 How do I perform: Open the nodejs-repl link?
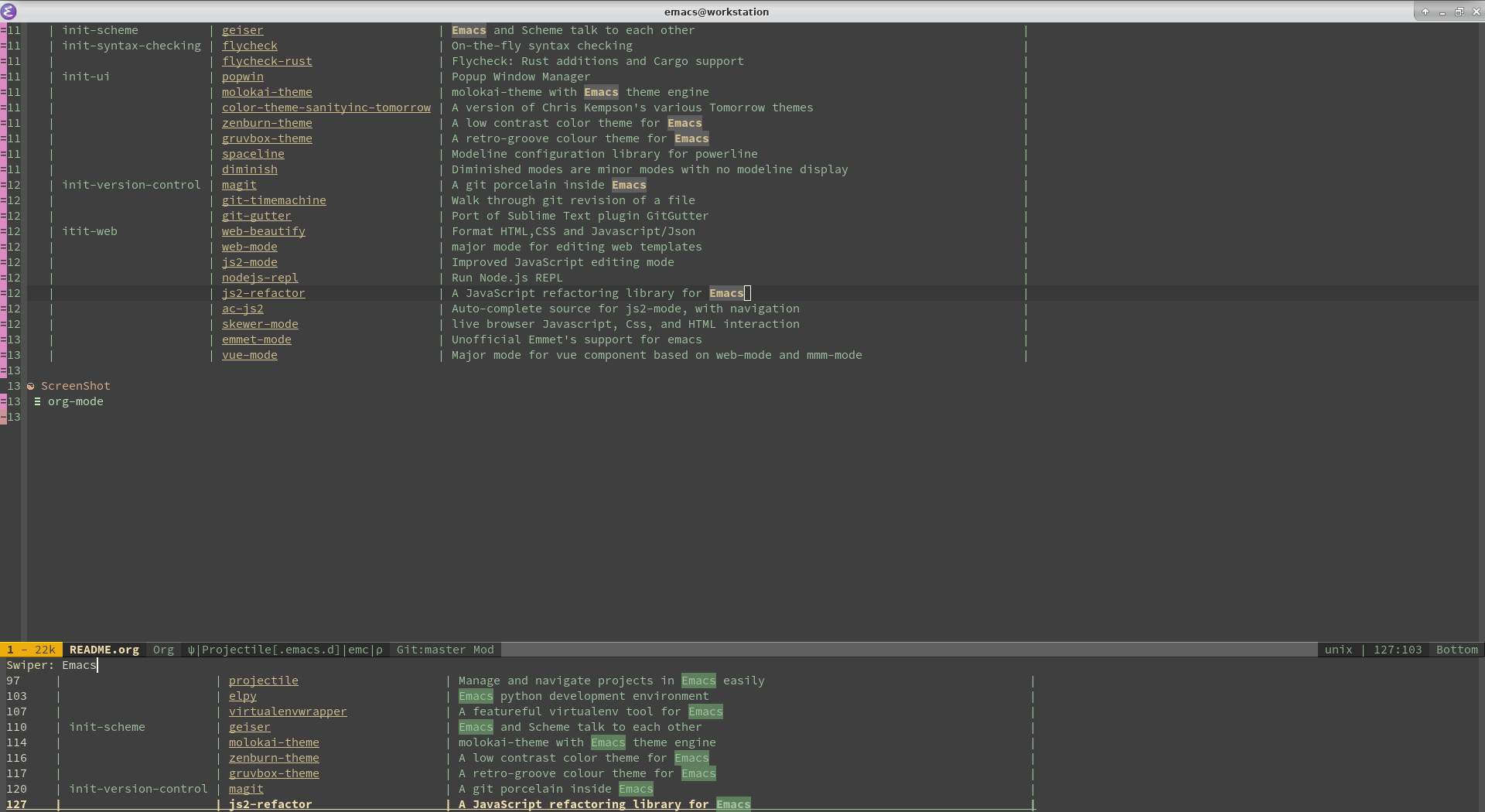pyautogui.click(x=260, y=278)
